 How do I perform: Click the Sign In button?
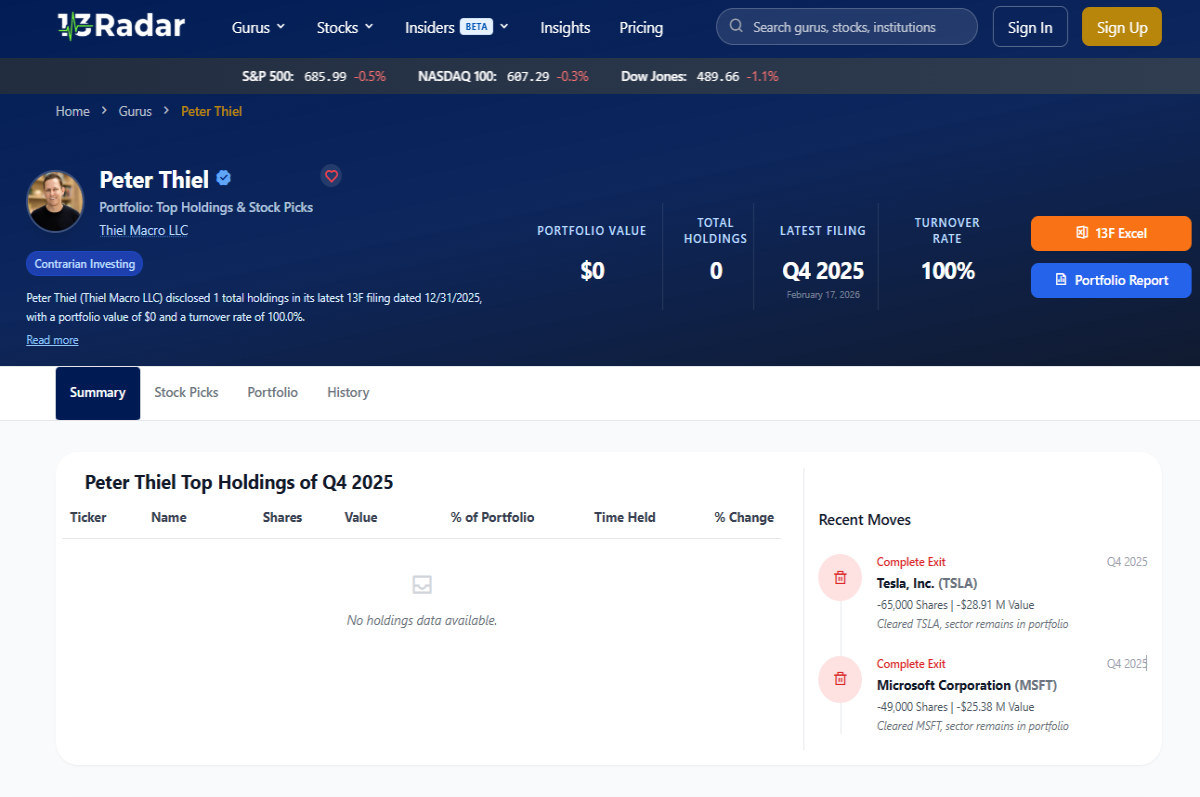pos(1030,27)
